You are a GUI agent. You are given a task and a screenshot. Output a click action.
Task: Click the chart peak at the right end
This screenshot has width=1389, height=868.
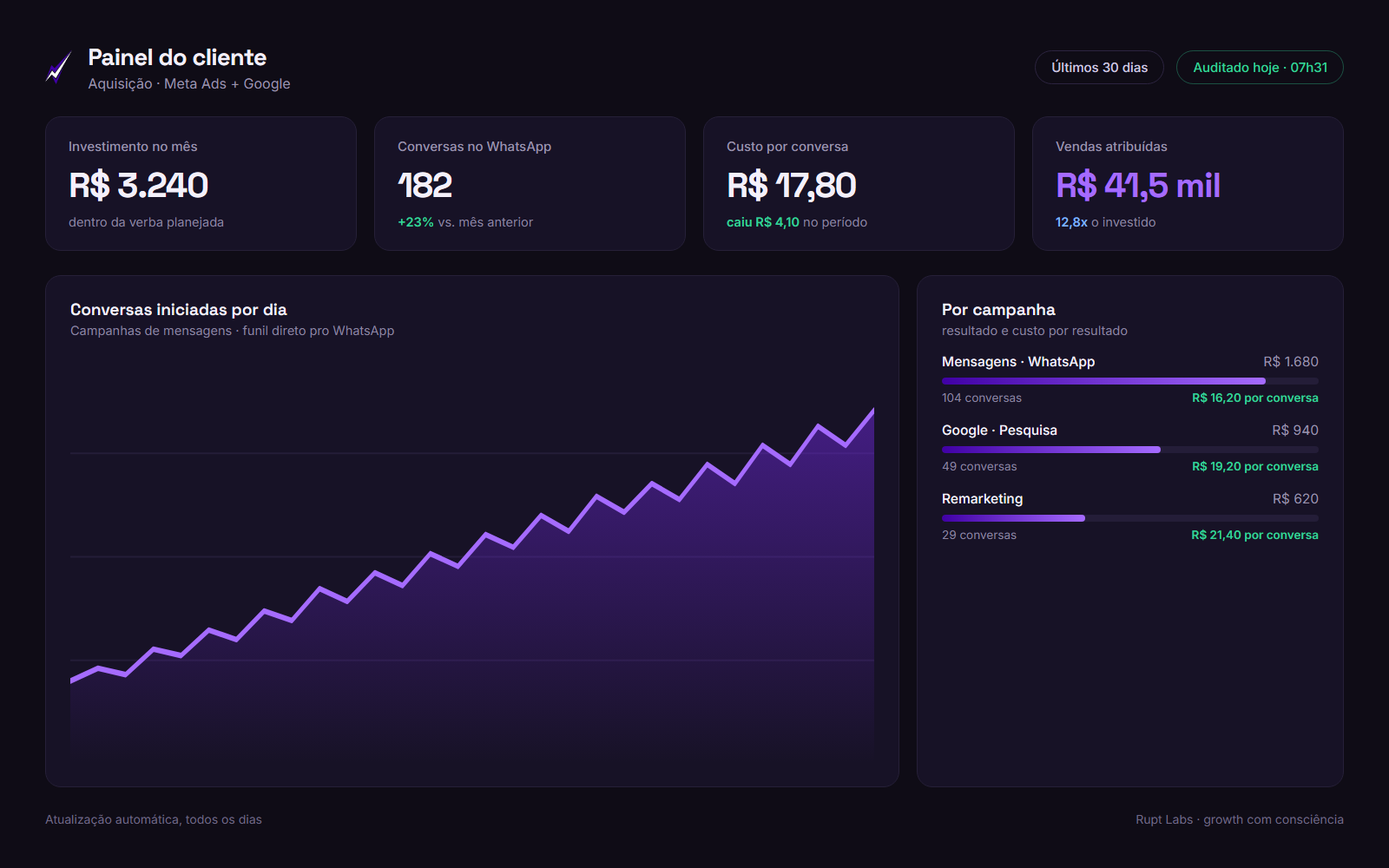(872, 411)
